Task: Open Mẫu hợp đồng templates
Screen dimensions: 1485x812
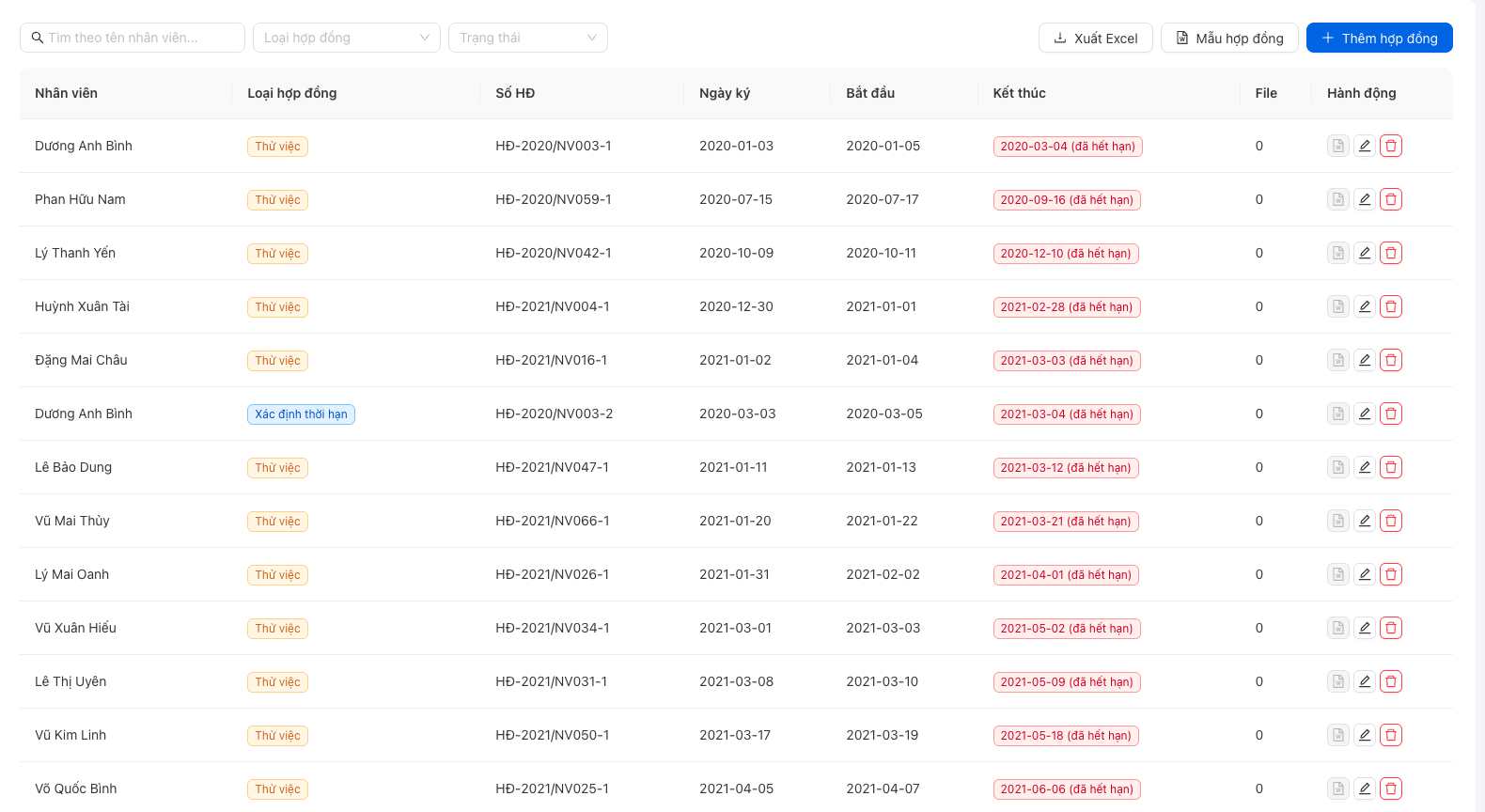Action: pos(1229,38)
